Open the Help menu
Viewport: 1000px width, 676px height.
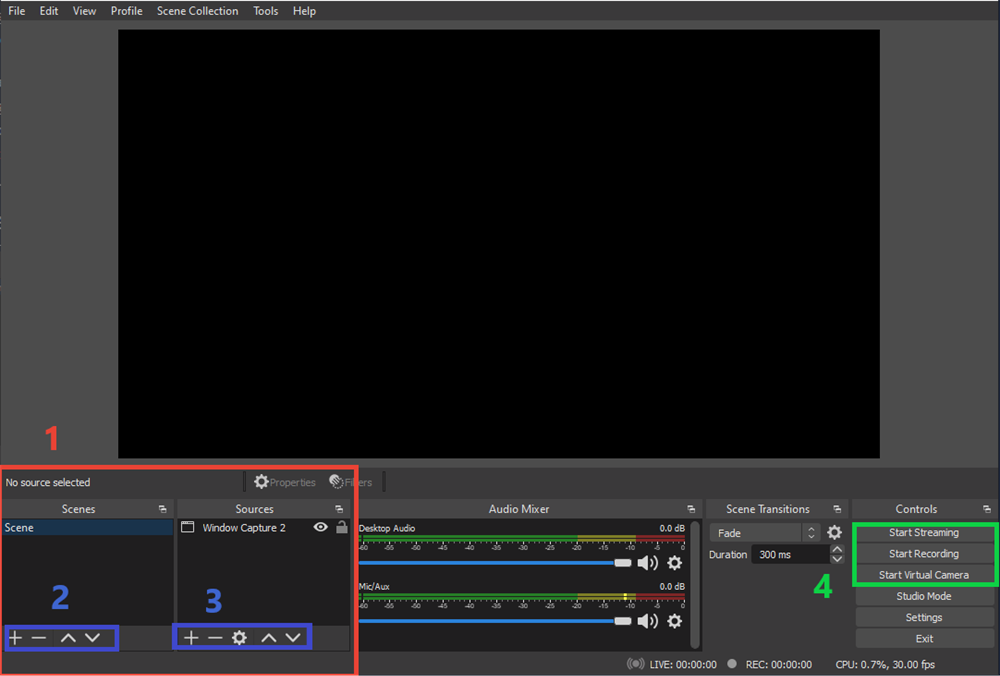point(304,11)
